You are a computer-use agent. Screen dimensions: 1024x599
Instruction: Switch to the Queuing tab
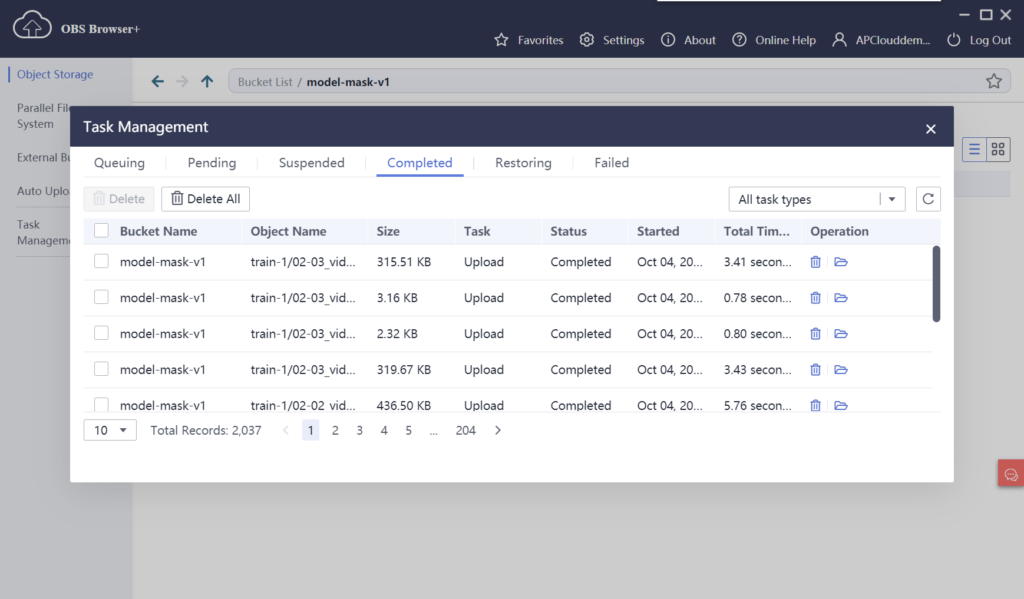(120, 163)
